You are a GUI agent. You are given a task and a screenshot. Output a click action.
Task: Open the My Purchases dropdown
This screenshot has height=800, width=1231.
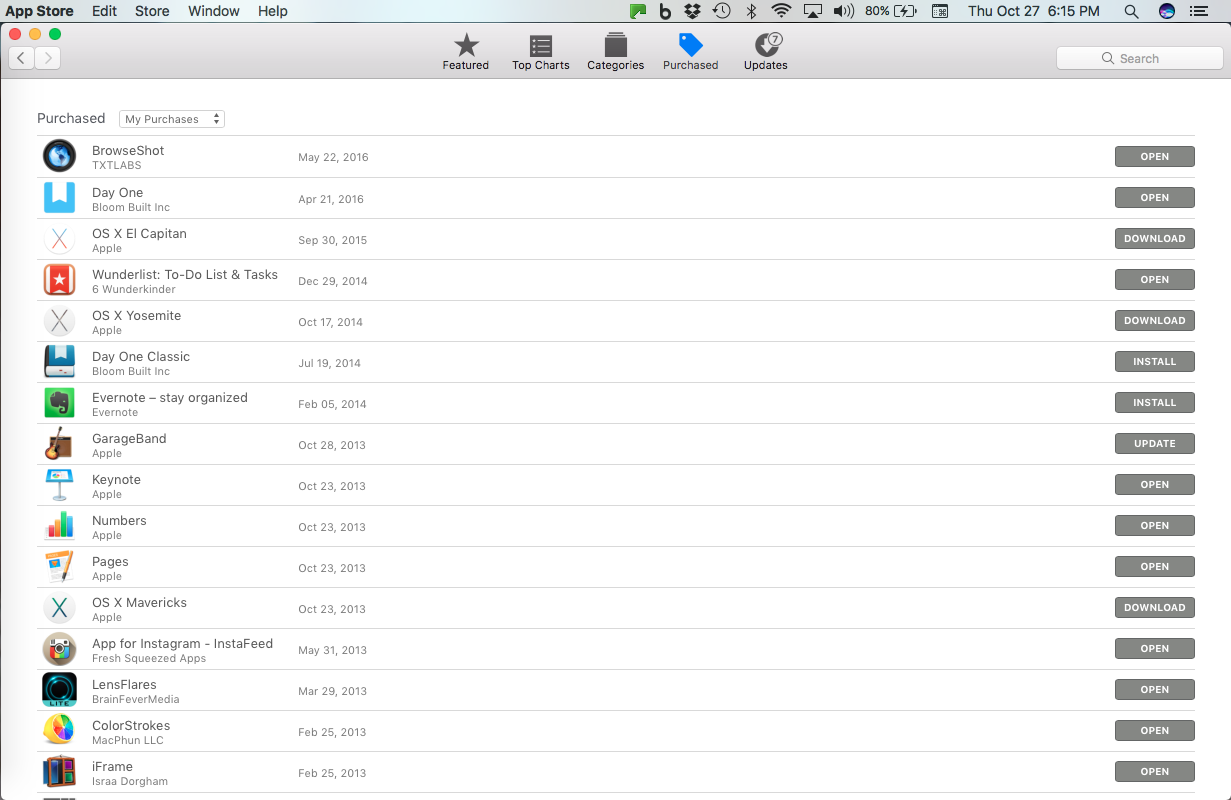(172, 119)
